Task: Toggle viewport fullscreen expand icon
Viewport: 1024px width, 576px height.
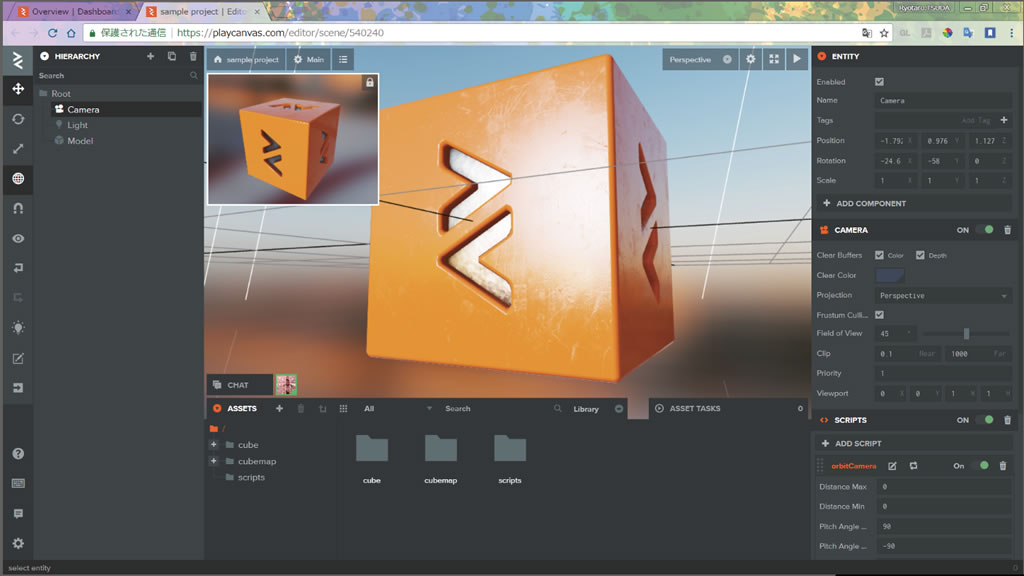Action: (774, 59)
